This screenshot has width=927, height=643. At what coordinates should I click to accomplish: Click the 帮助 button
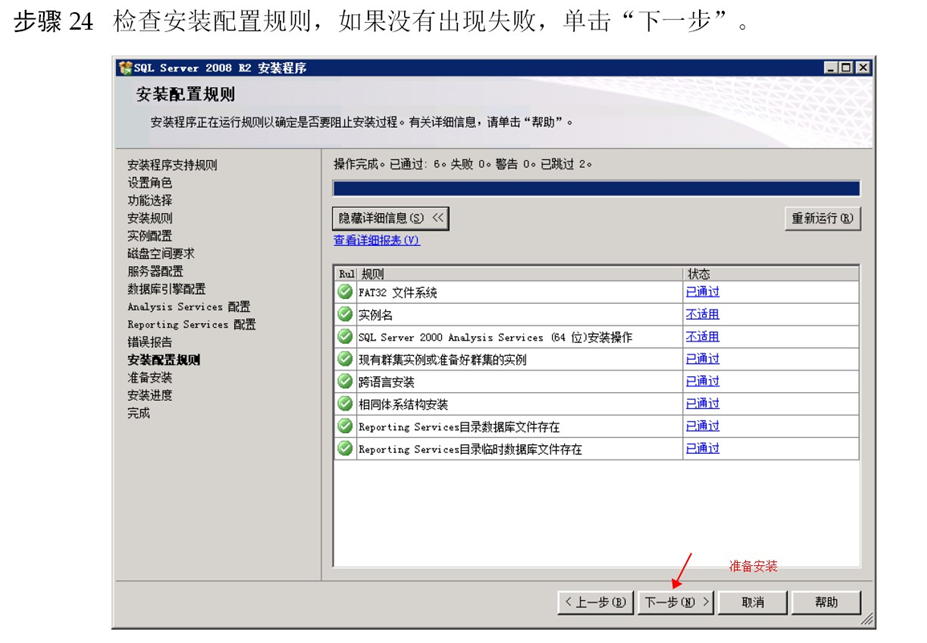click(x=826, y=602)
